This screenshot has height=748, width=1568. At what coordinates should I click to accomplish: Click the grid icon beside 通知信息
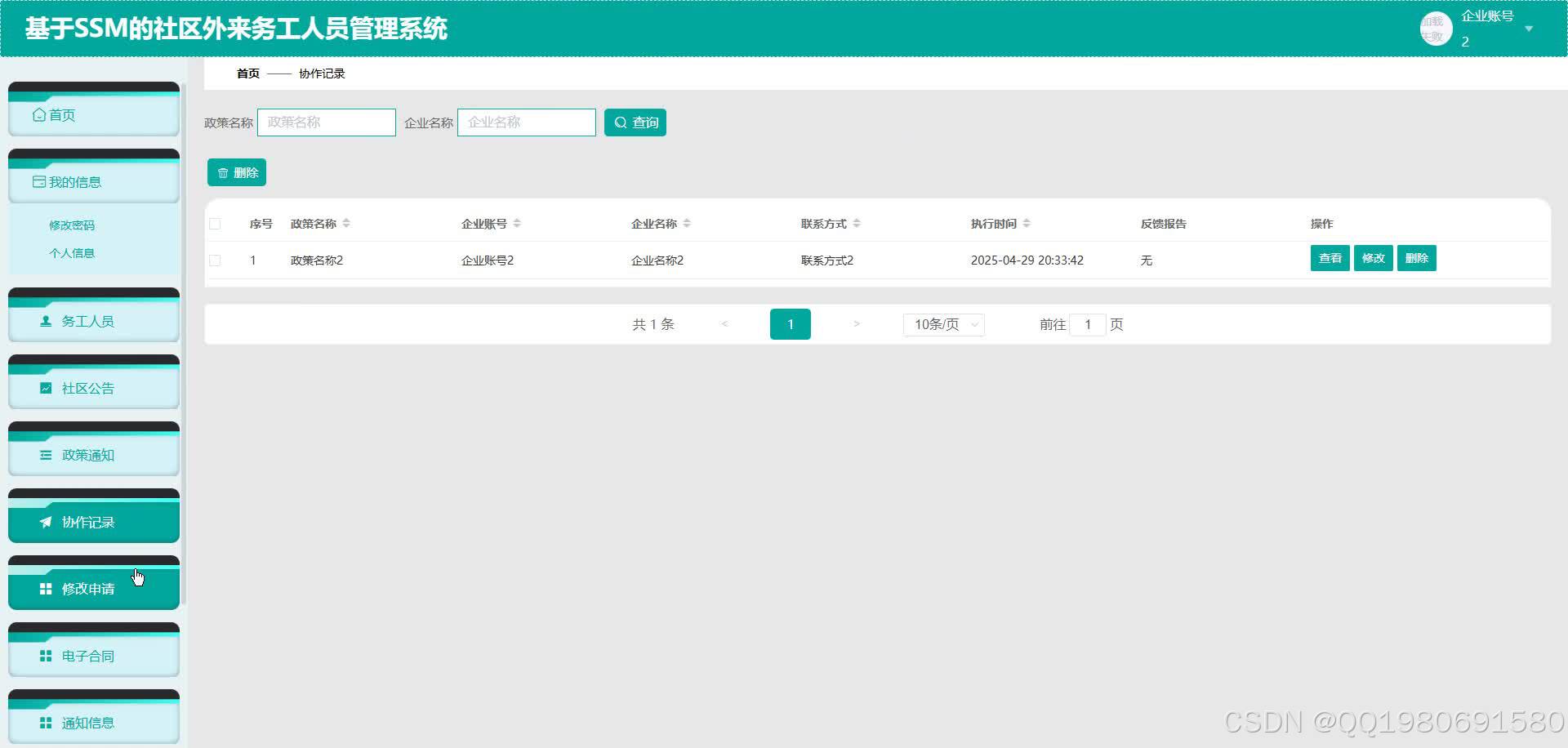click(46, 723)
